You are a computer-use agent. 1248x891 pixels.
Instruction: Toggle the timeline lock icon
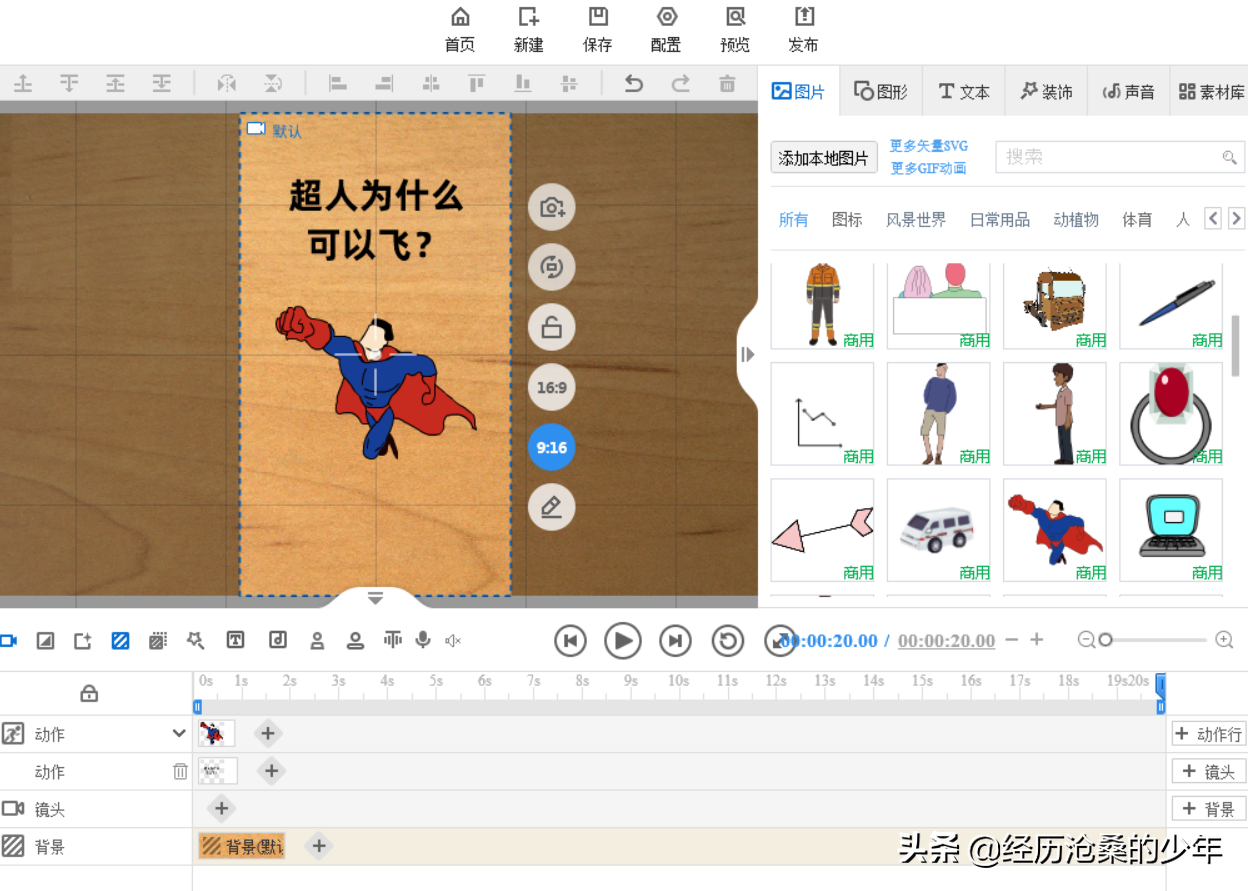89,692
